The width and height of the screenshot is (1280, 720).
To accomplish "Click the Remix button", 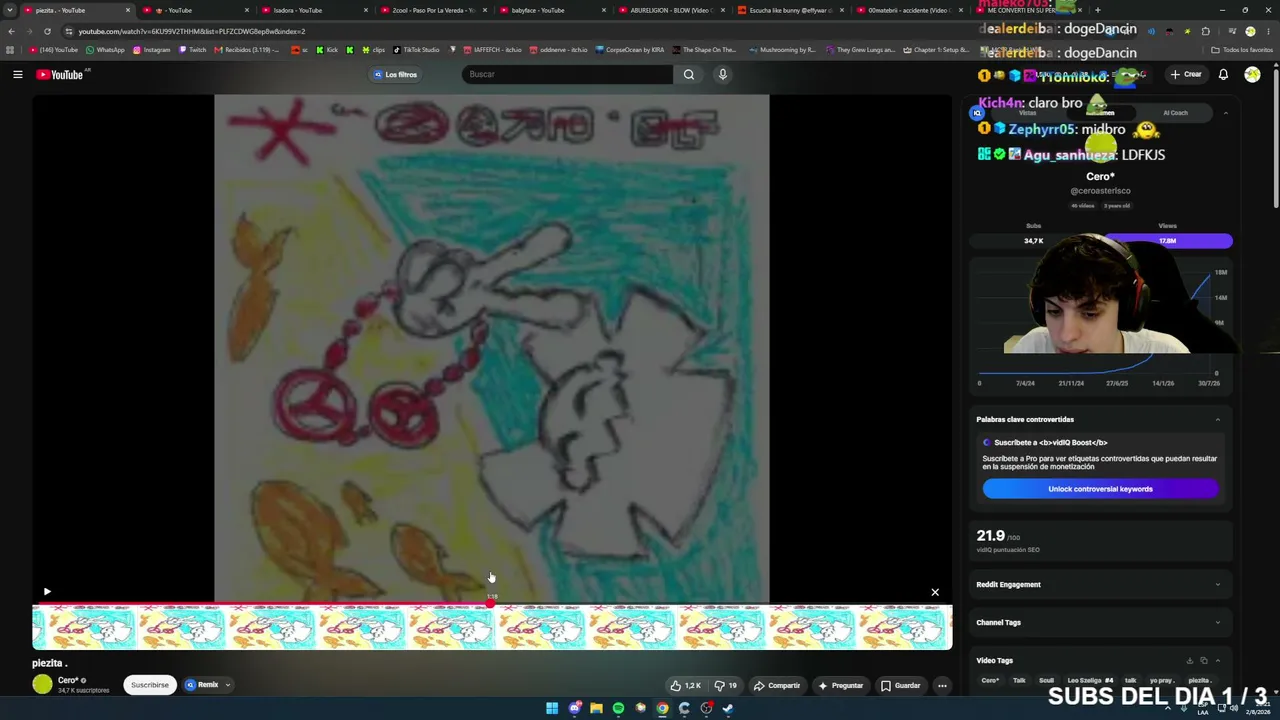I will tap(201, 685).
